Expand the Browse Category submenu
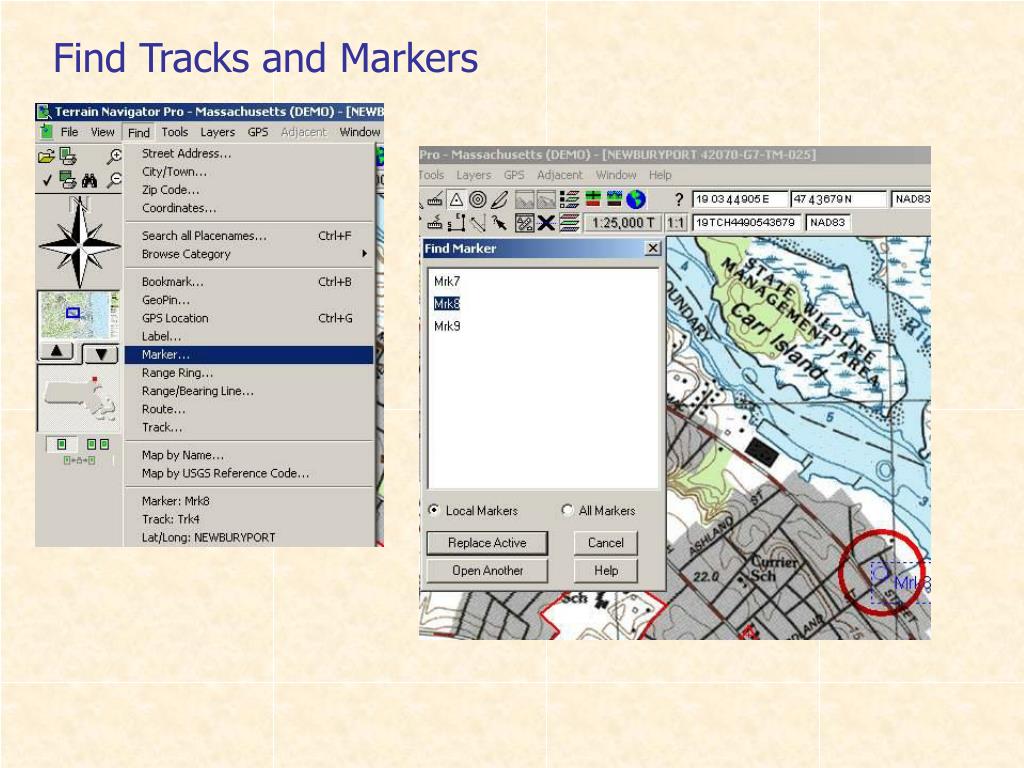1024x768 pixels. click(249, 254)
